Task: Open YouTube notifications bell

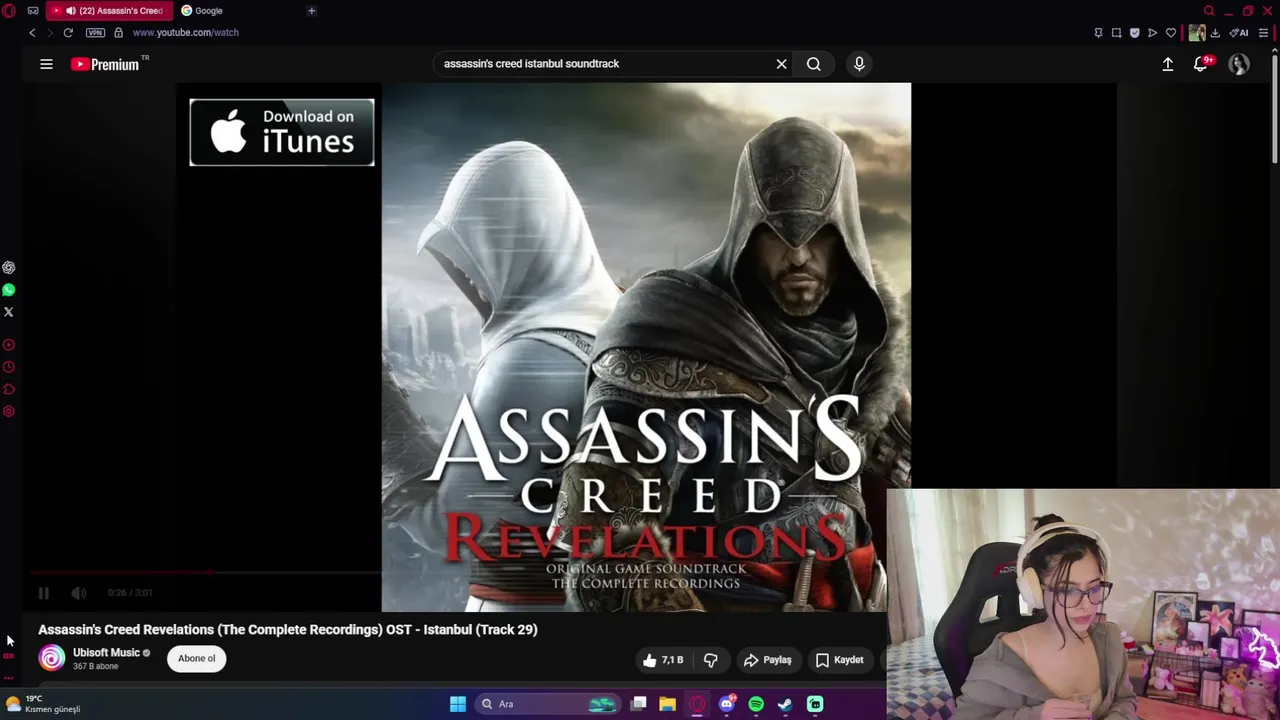Action: [1201, 64]
